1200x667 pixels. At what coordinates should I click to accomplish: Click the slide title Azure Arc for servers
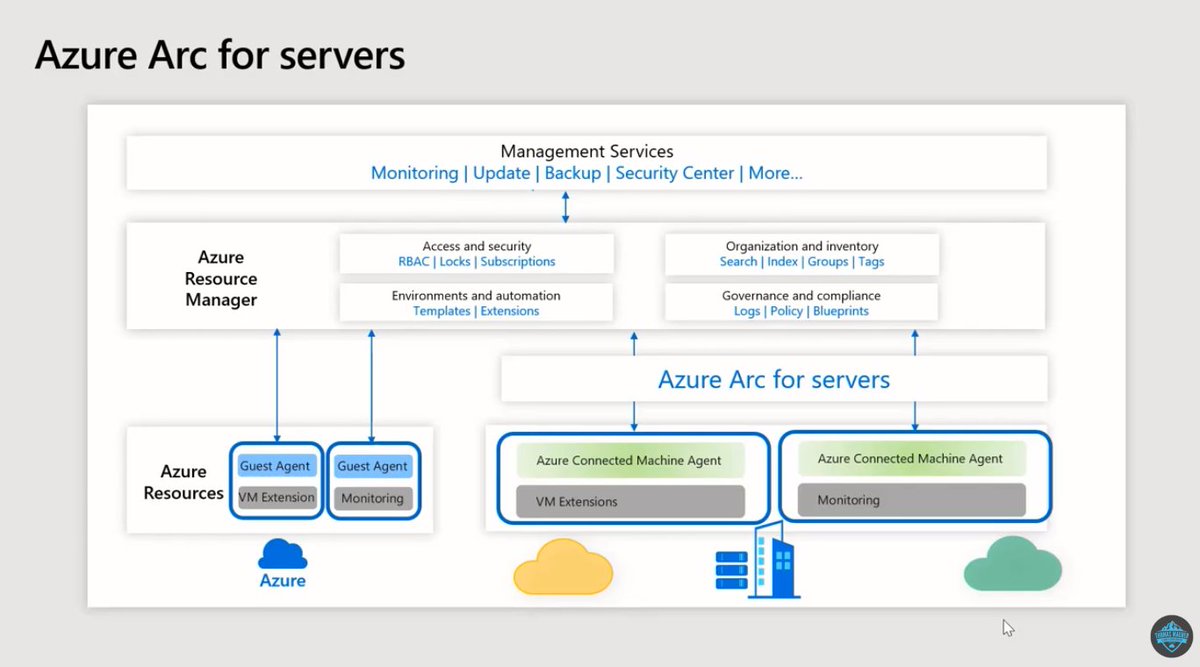pyautogui.click(x=220, y=56)
